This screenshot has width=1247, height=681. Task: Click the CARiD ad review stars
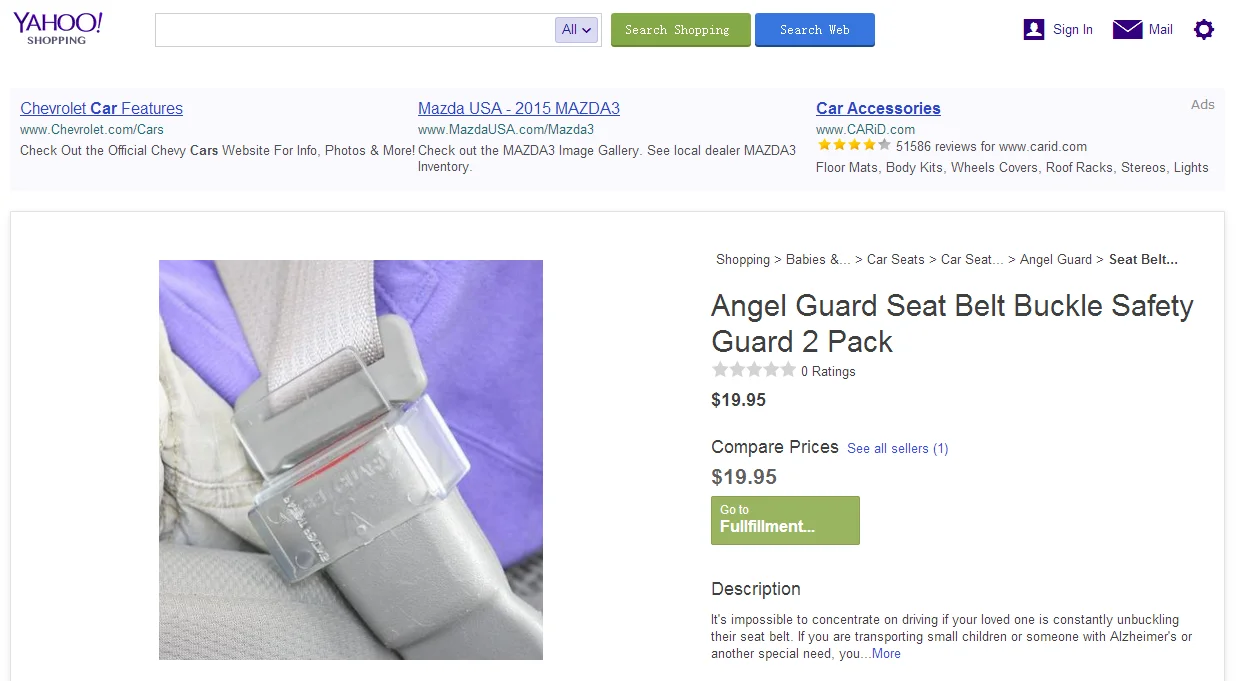click(853, 146)
